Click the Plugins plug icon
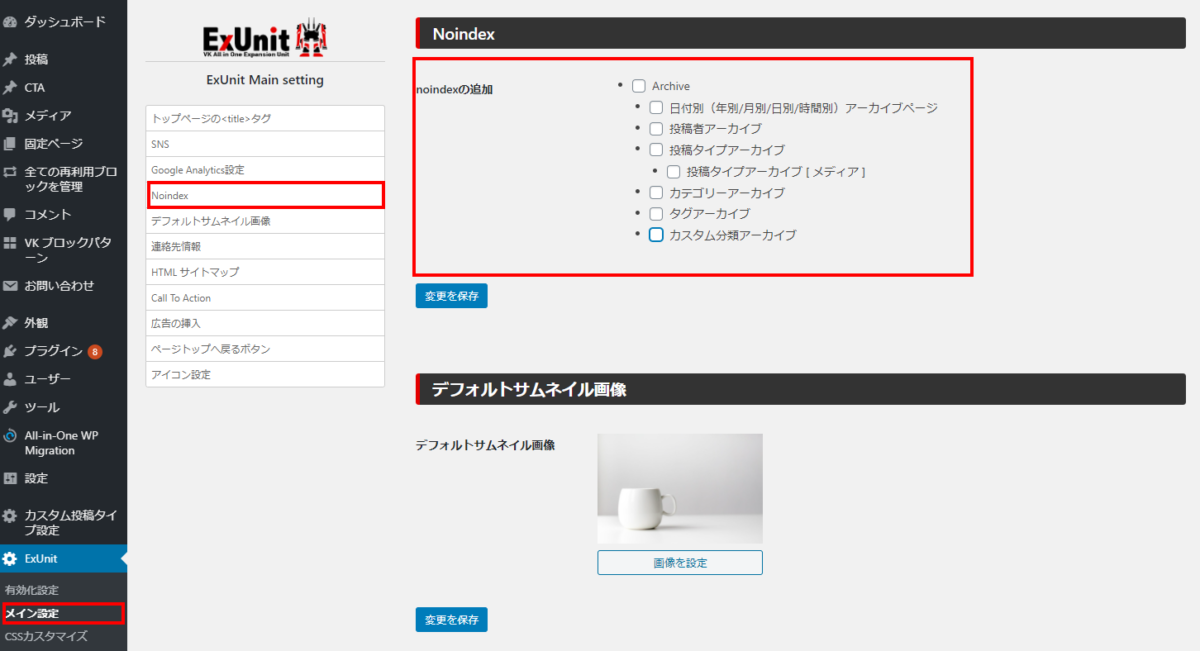Screen dimensions: 1200x651 (x=10, y=351)
